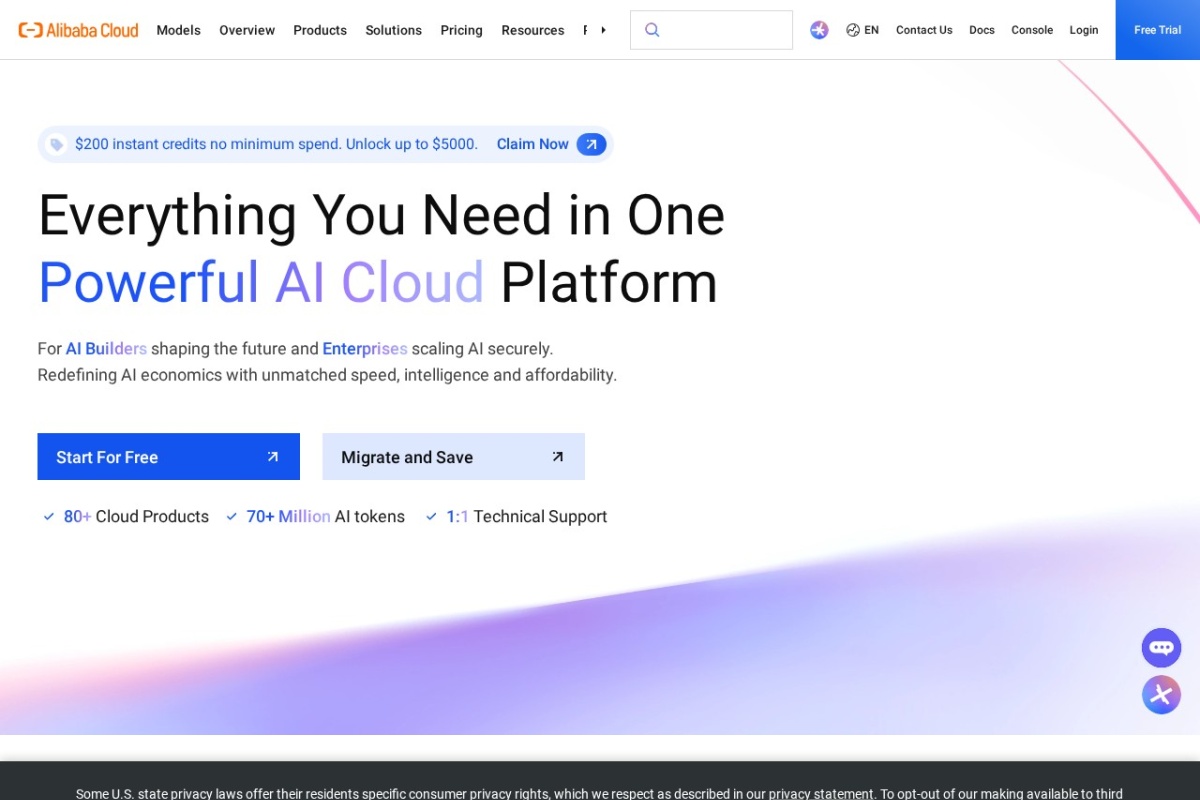Open the Contact Us link
1200x800 pixels.
click(924, 30)
